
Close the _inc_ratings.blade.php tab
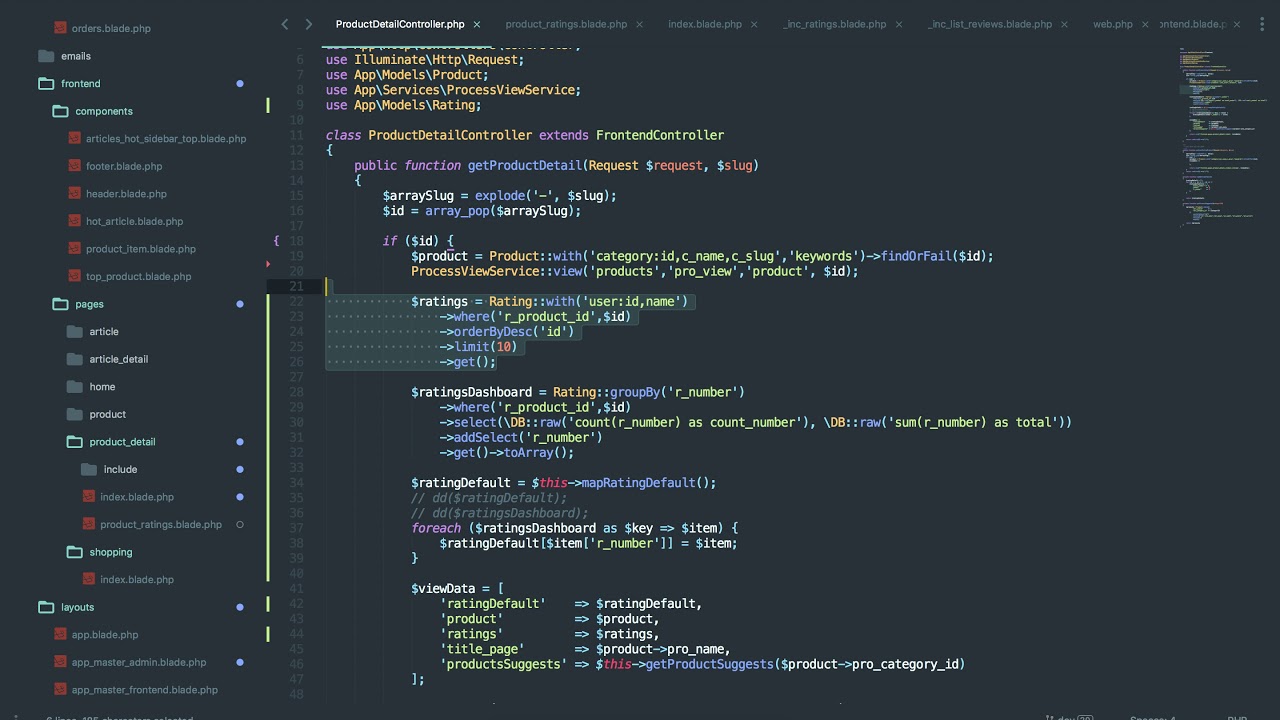(899, 24)
